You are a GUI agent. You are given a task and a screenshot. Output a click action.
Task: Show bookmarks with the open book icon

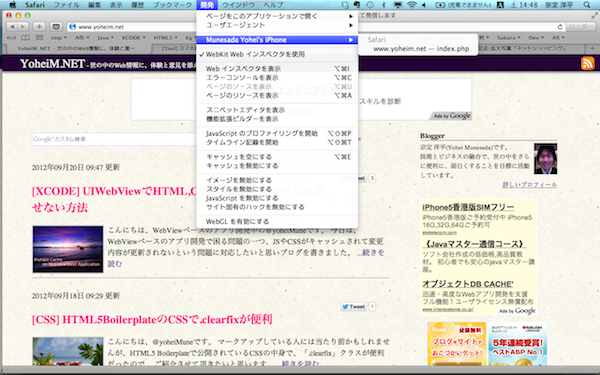(25, 38)
